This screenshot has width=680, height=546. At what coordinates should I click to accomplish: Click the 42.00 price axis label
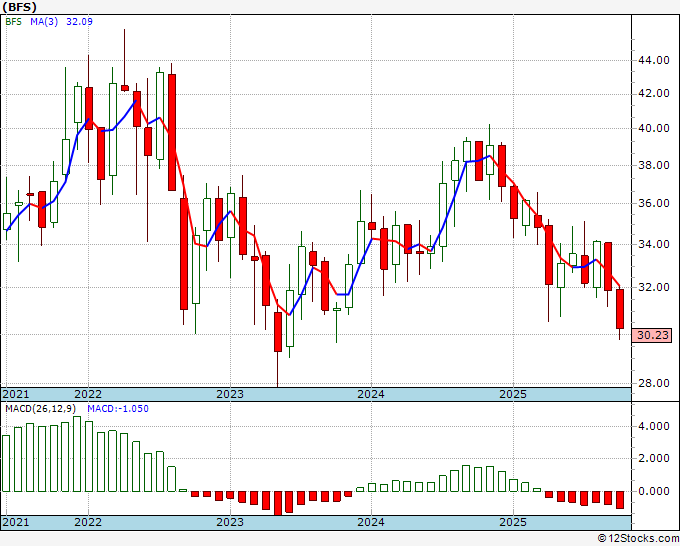pyautogui.click(x=654, y=94)
